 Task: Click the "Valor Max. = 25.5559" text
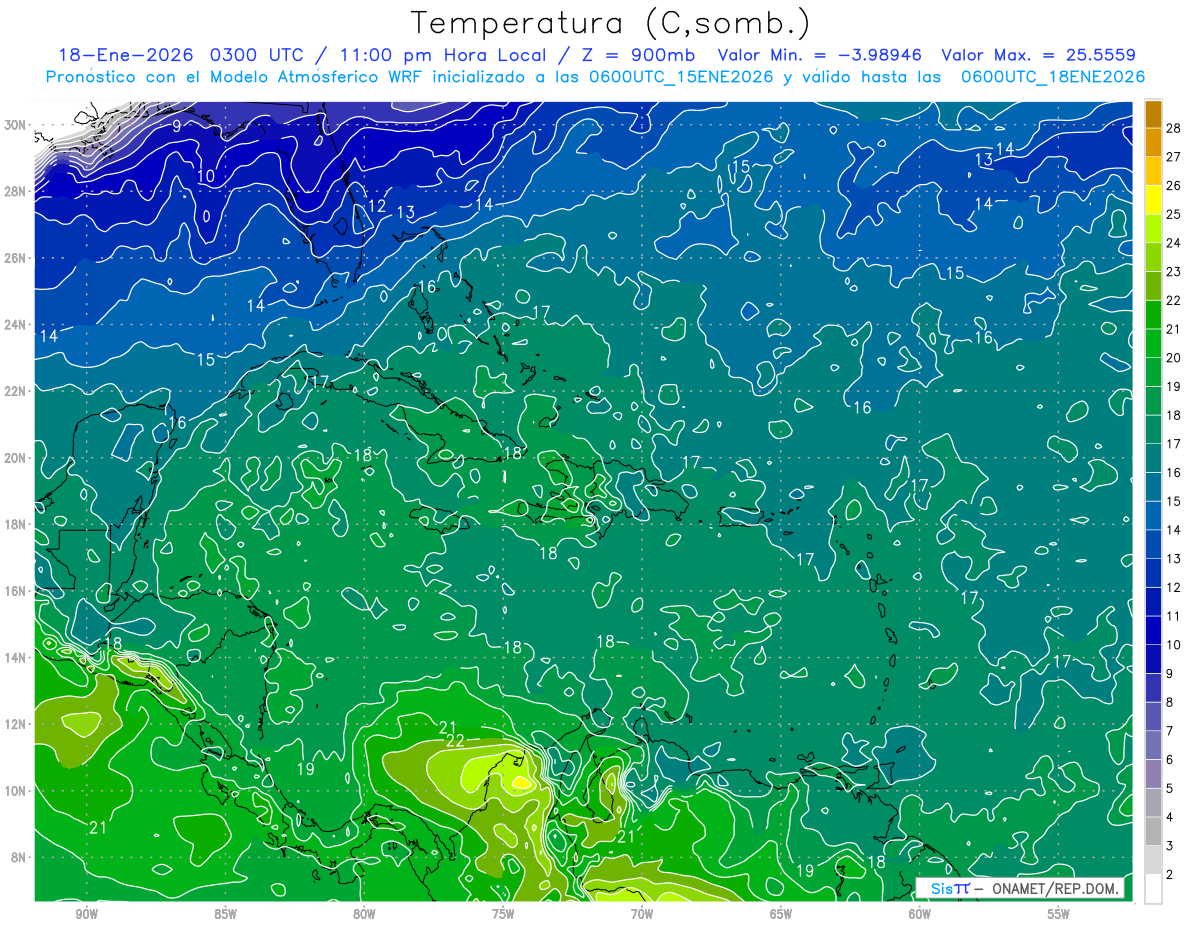tap(1039, 55)
